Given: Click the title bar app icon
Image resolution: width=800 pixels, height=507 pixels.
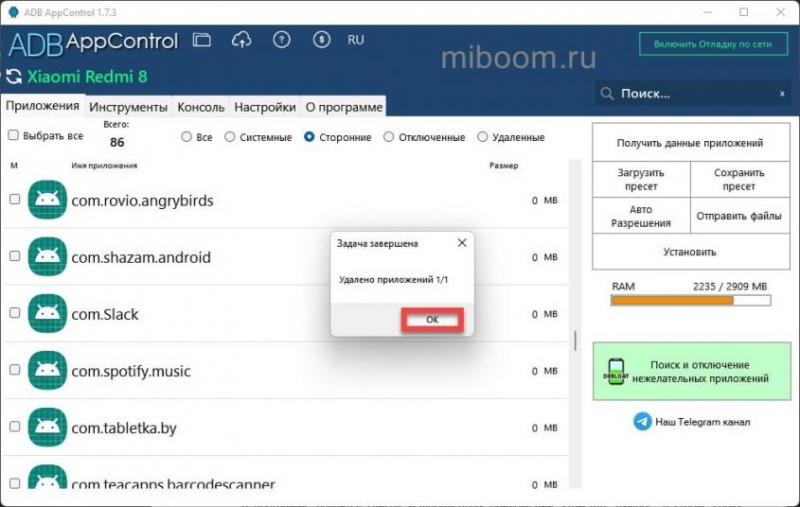Looking at the screenshot, I should (x=13, y=12).
